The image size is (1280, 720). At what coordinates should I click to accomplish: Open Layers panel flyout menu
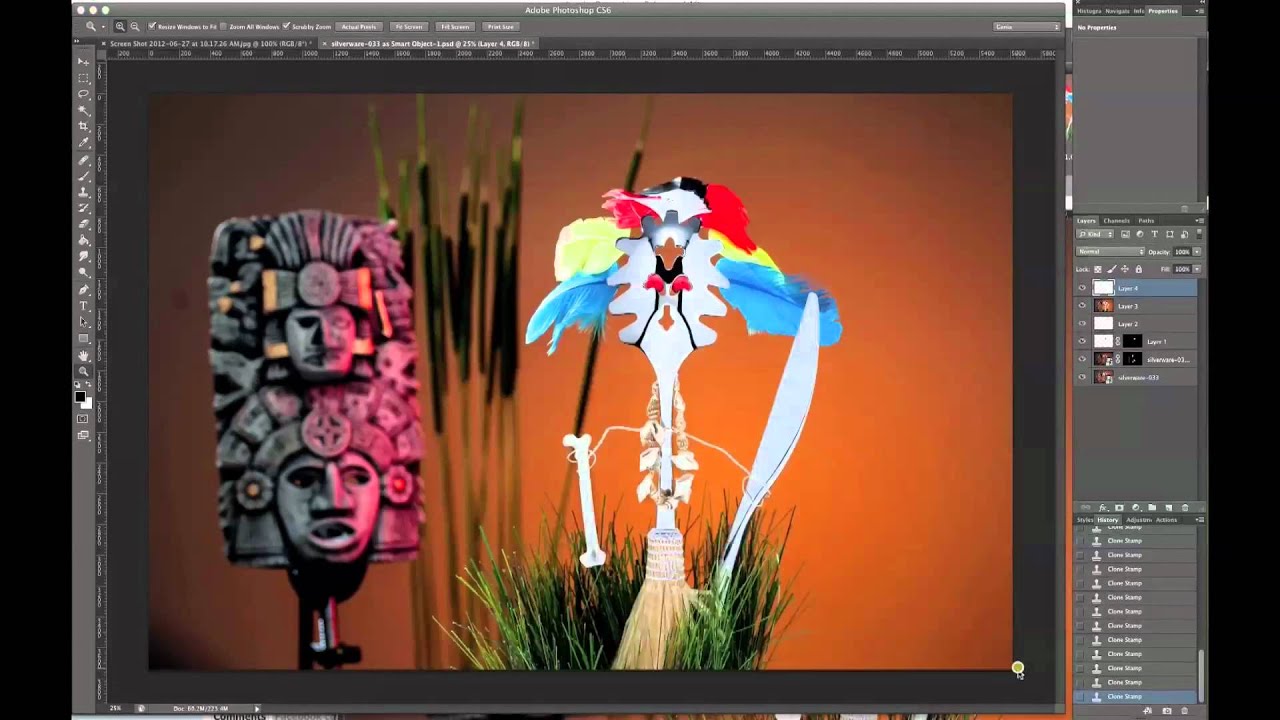tap(1200, 220)
